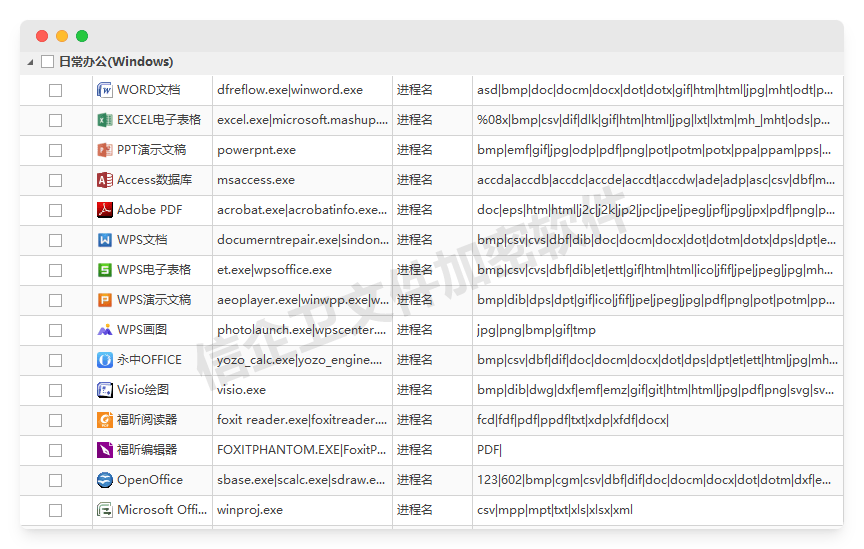Click the powerpnt.exe process cell
Screen dimensions: 864x549
[x=257, y=150]
